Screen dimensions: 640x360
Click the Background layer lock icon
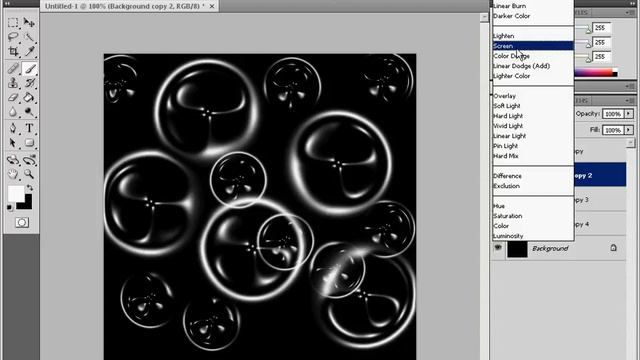[613, 248]
